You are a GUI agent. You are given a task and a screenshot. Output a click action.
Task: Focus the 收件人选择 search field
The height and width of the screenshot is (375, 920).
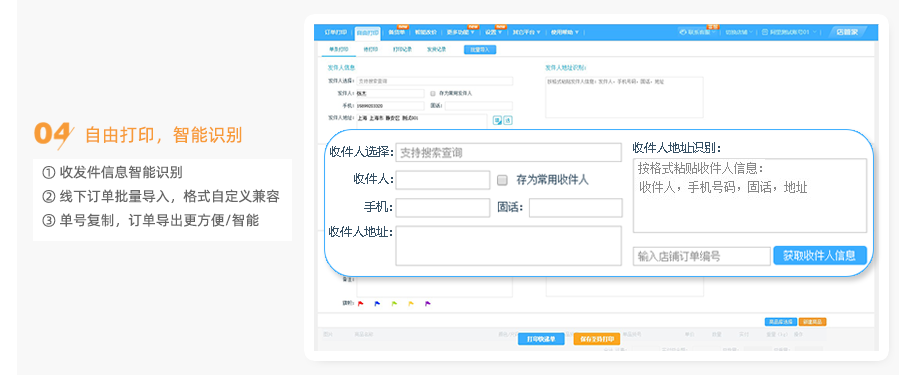click(x=508, y=153)
